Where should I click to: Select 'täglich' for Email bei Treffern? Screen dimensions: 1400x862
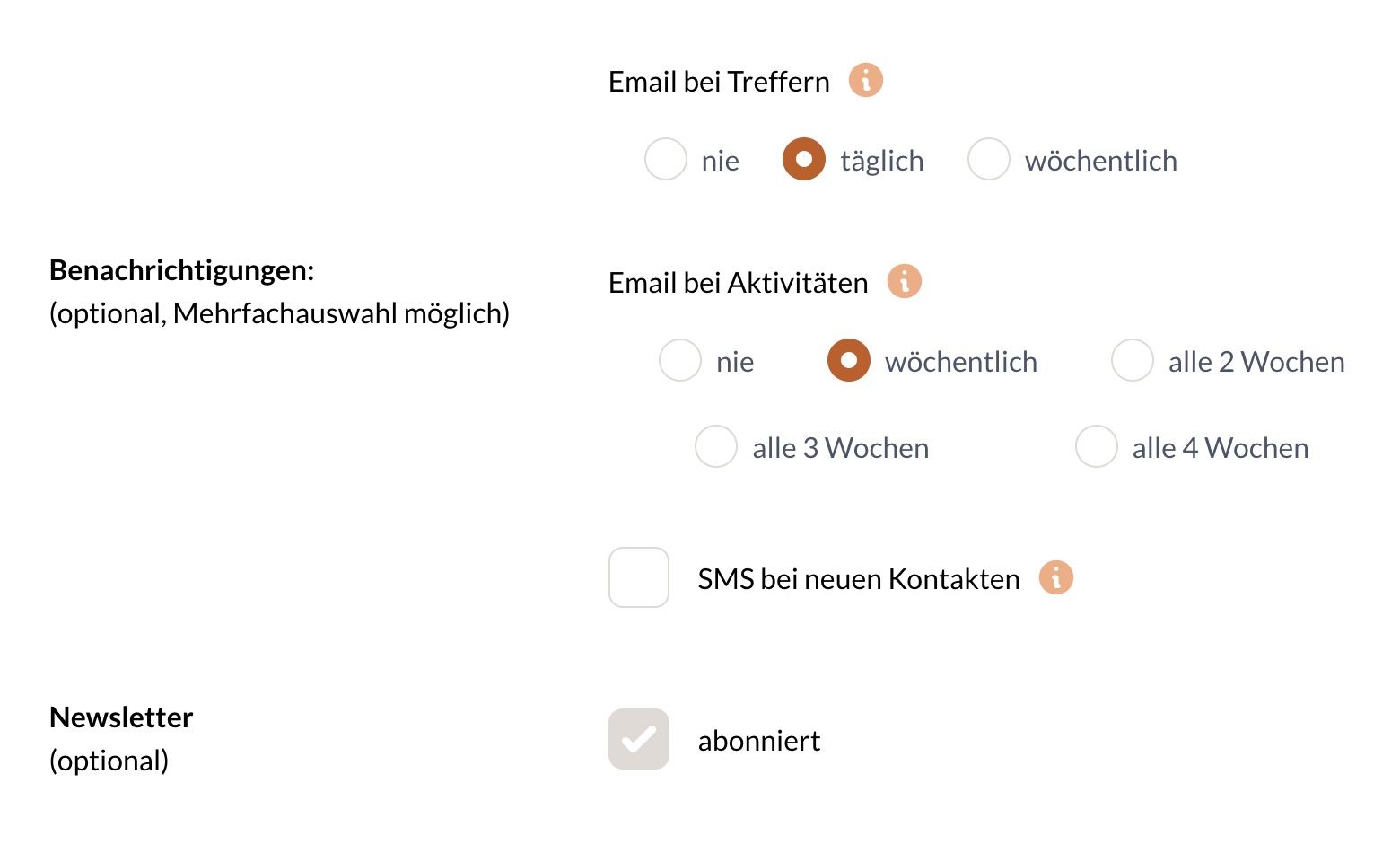(x=803, y=159)
